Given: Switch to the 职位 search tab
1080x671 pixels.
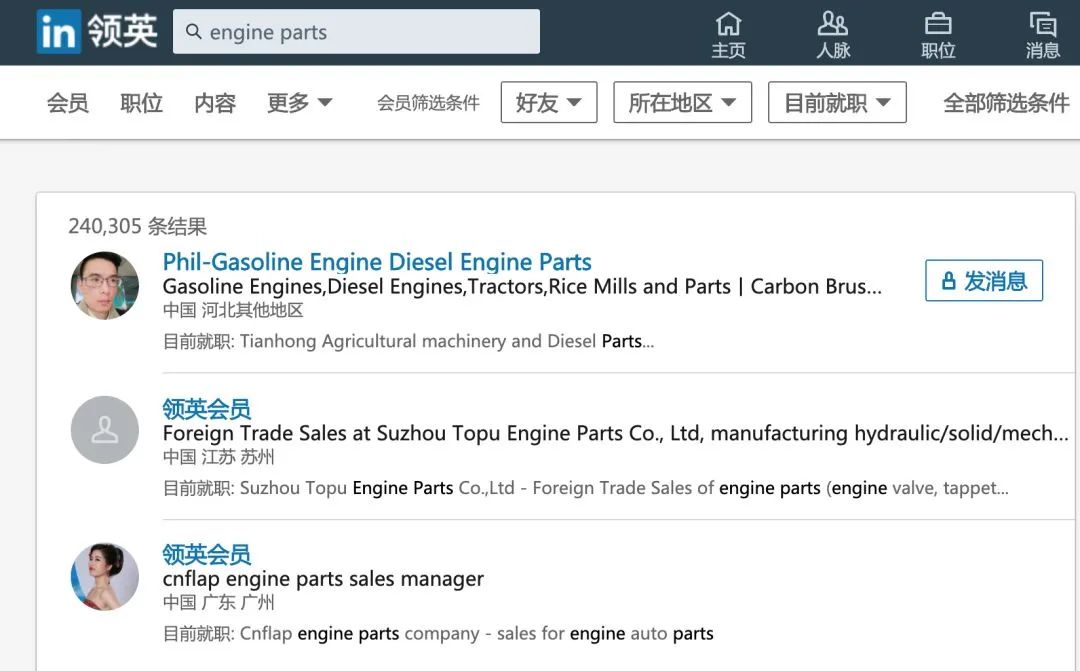Looking at the screenshot, I should pyautogui.click(x=141, y=103).
